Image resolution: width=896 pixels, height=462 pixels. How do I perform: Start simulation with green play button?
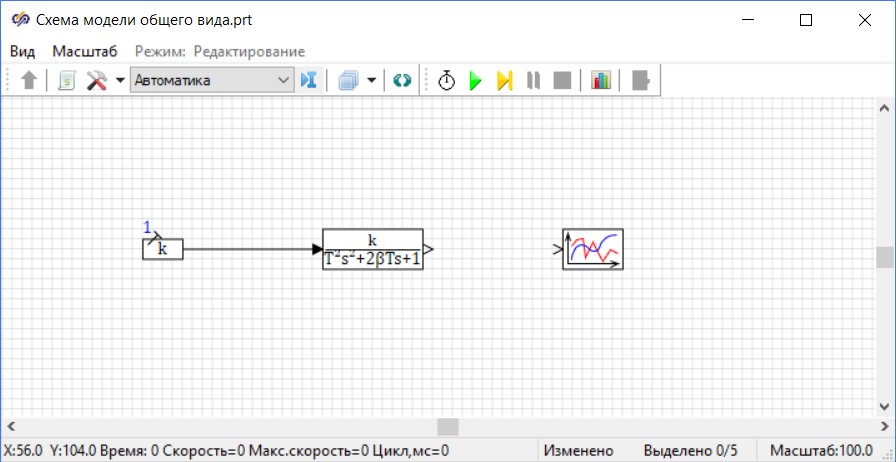(x=476, y=81)
